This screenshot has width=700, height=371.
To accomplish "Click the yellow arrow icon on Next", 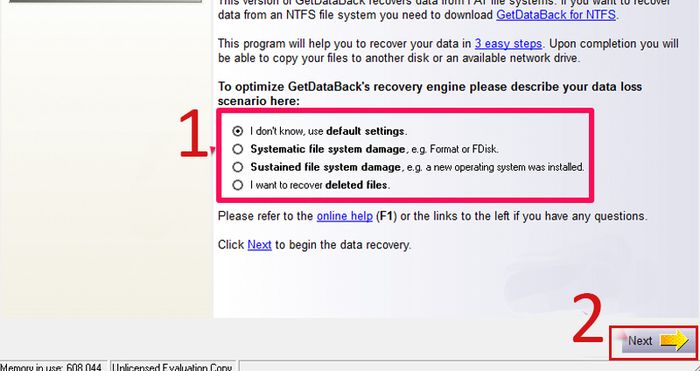I will tap(674, 341).
